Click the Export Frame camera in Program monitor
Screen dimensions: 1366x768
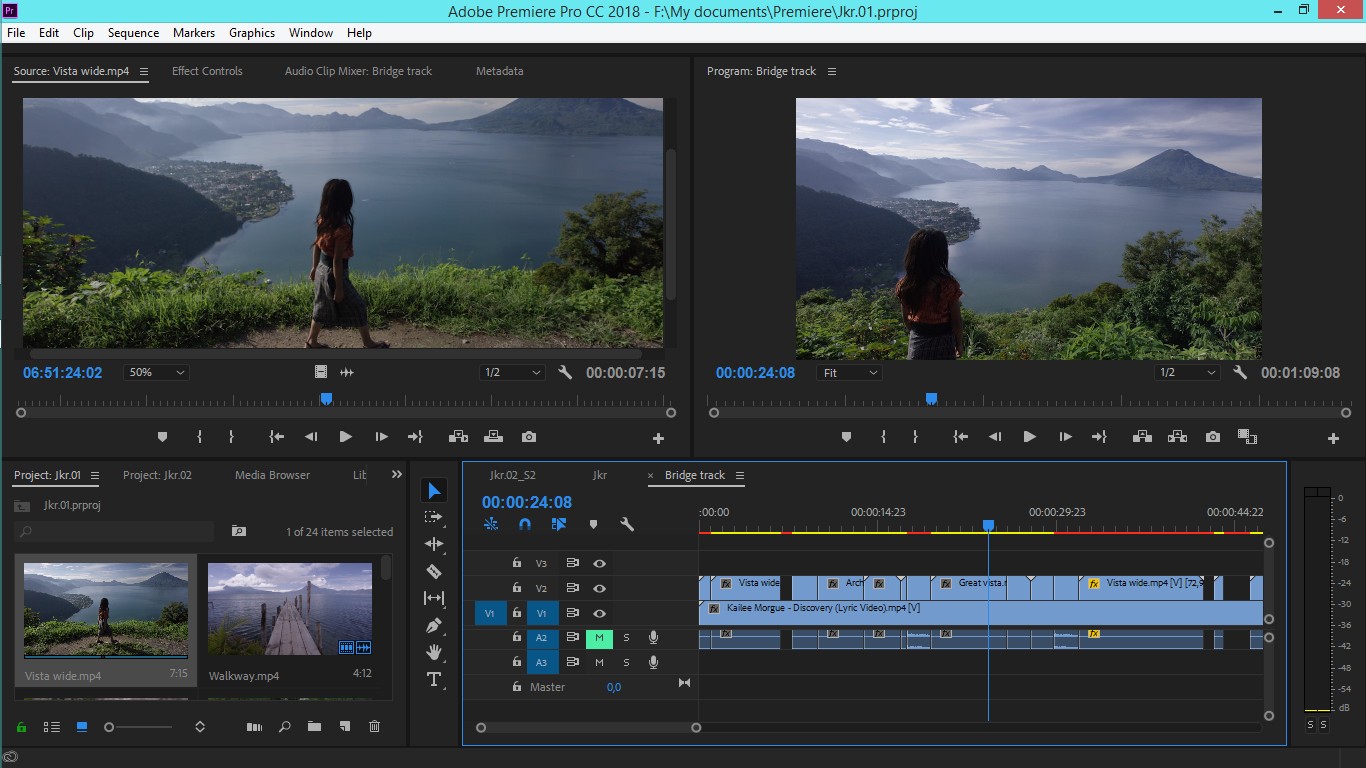[x=1213, y=437]
